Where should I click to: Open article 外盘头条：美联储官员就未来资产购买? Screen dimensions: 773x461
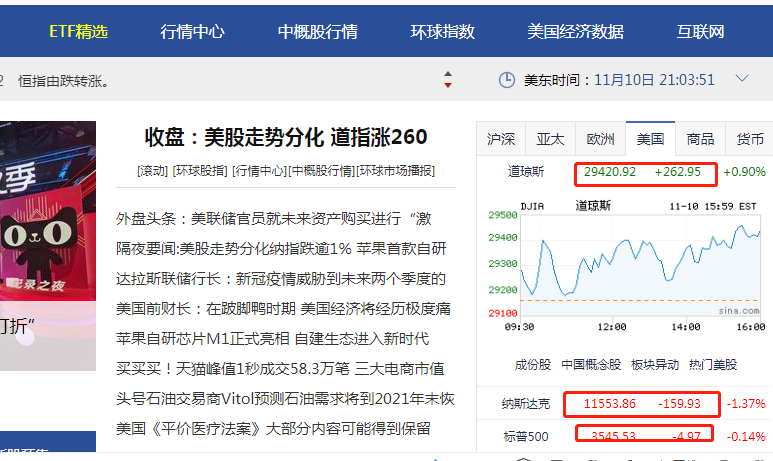pos(274,218)
